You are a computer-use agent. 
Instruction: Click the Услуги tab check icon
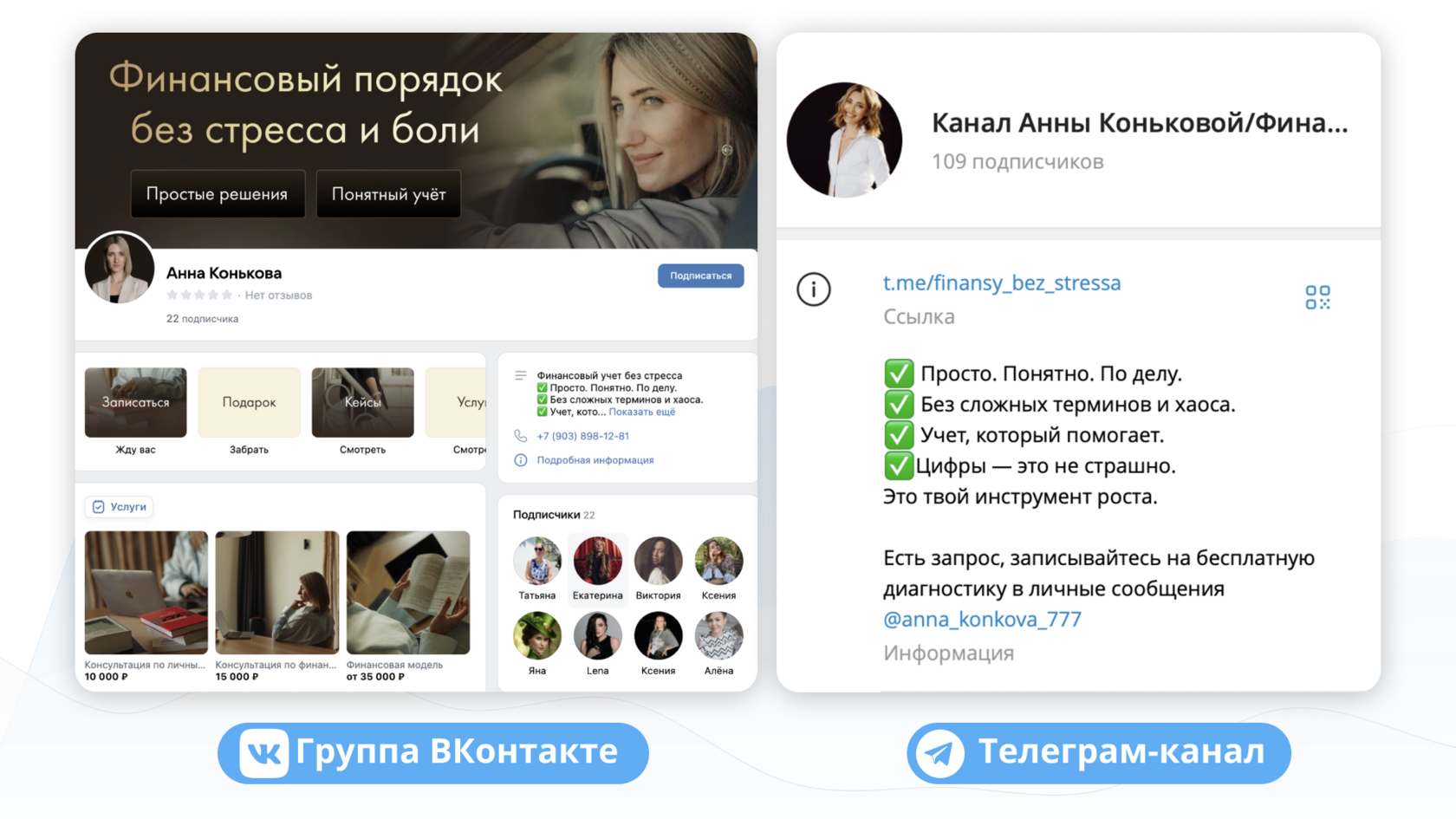tap(98, 507)
